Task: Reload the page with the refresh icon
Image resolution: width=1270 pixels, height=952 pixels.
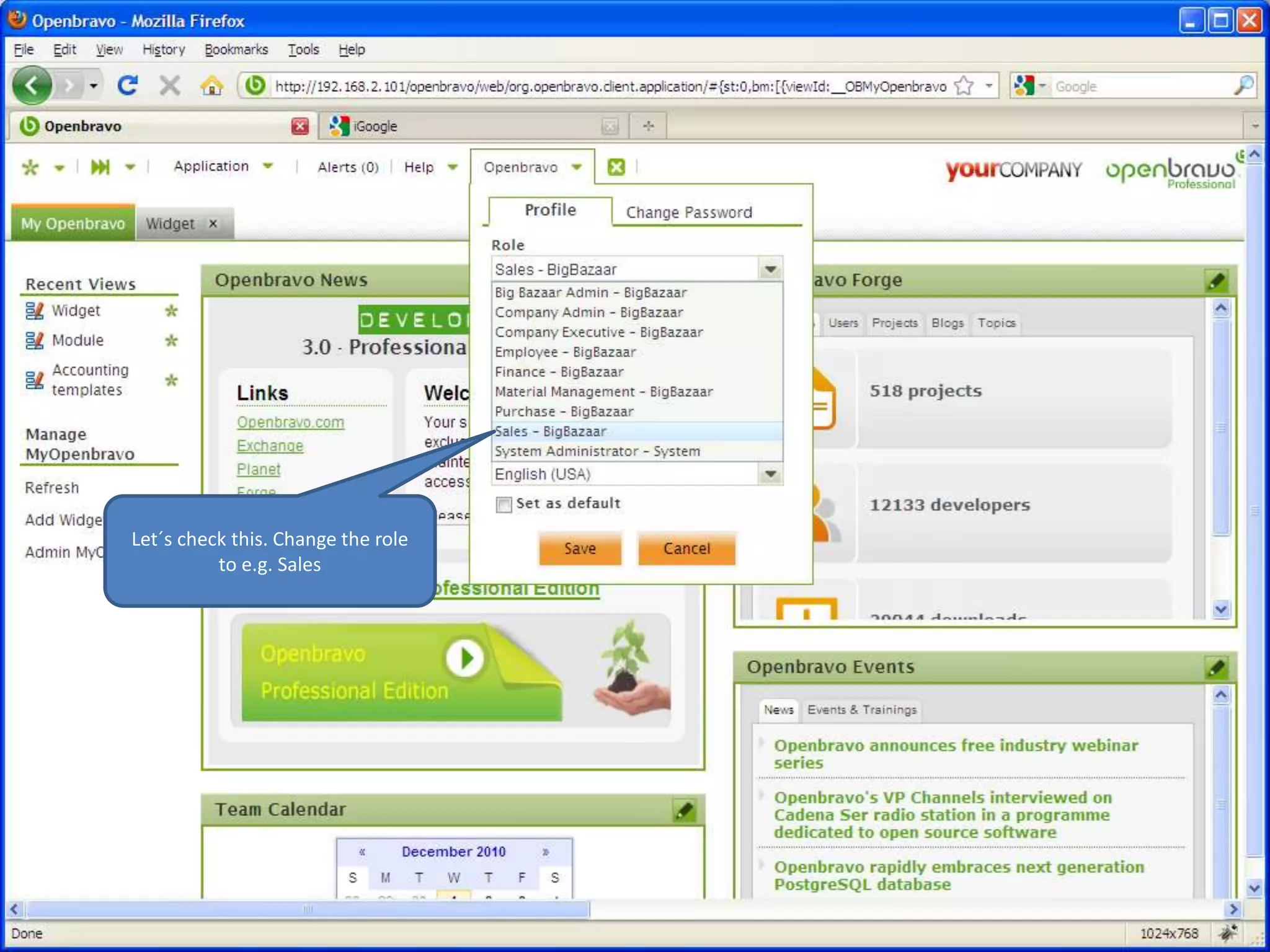Action: point(128,86)
